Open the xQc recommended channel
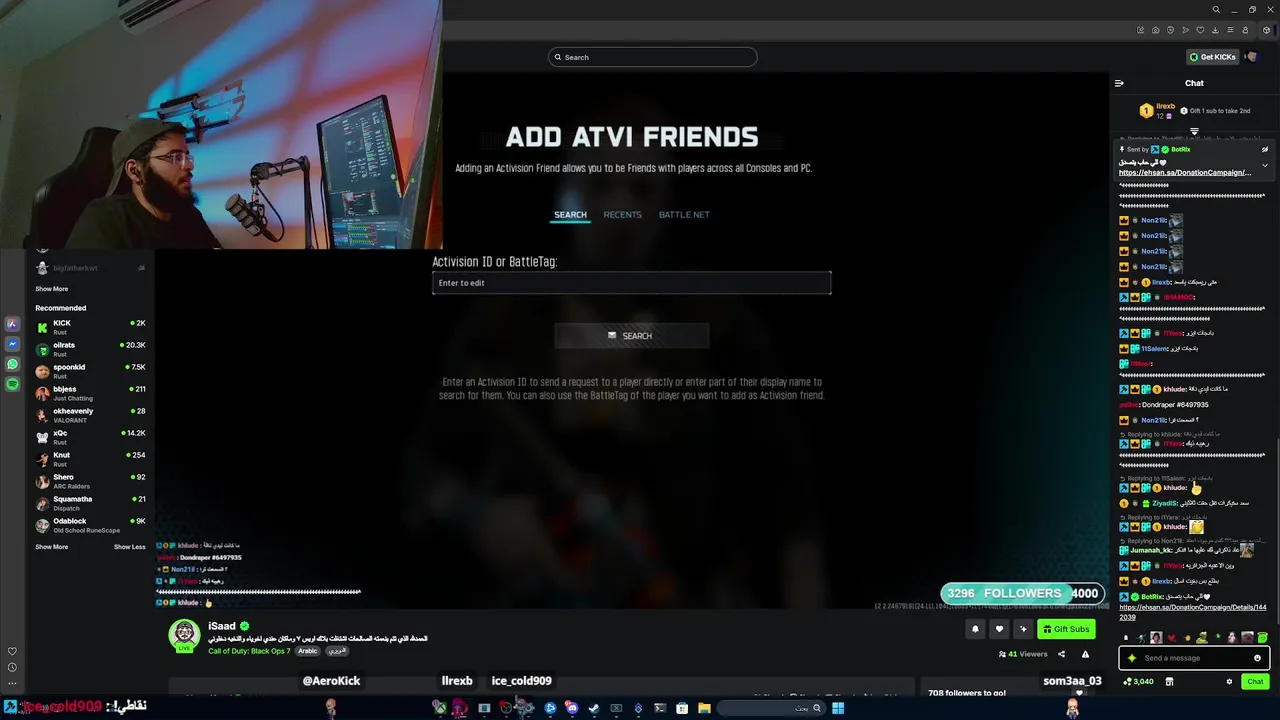The height and width of the screenshot is (720, 1280). click(x=90, y=437)
